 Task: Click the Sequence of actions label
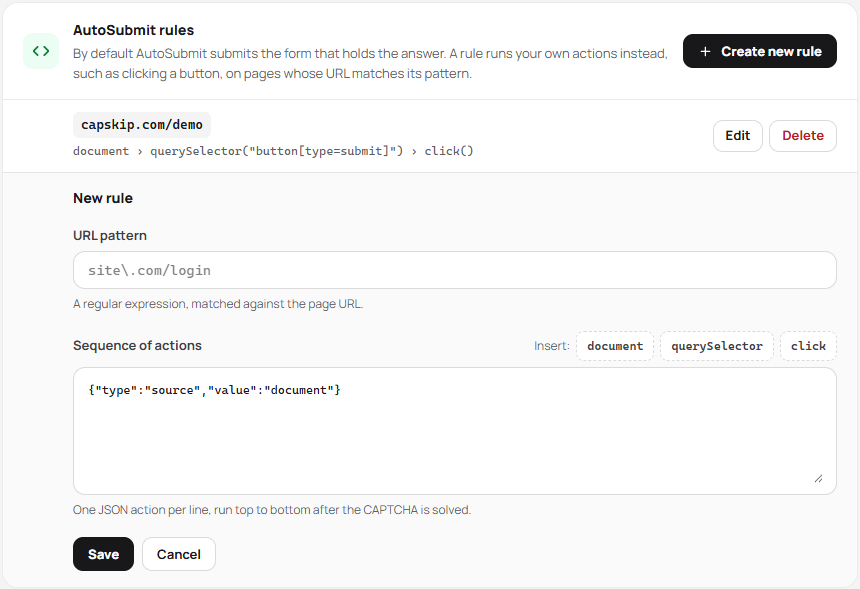(137, 346)
